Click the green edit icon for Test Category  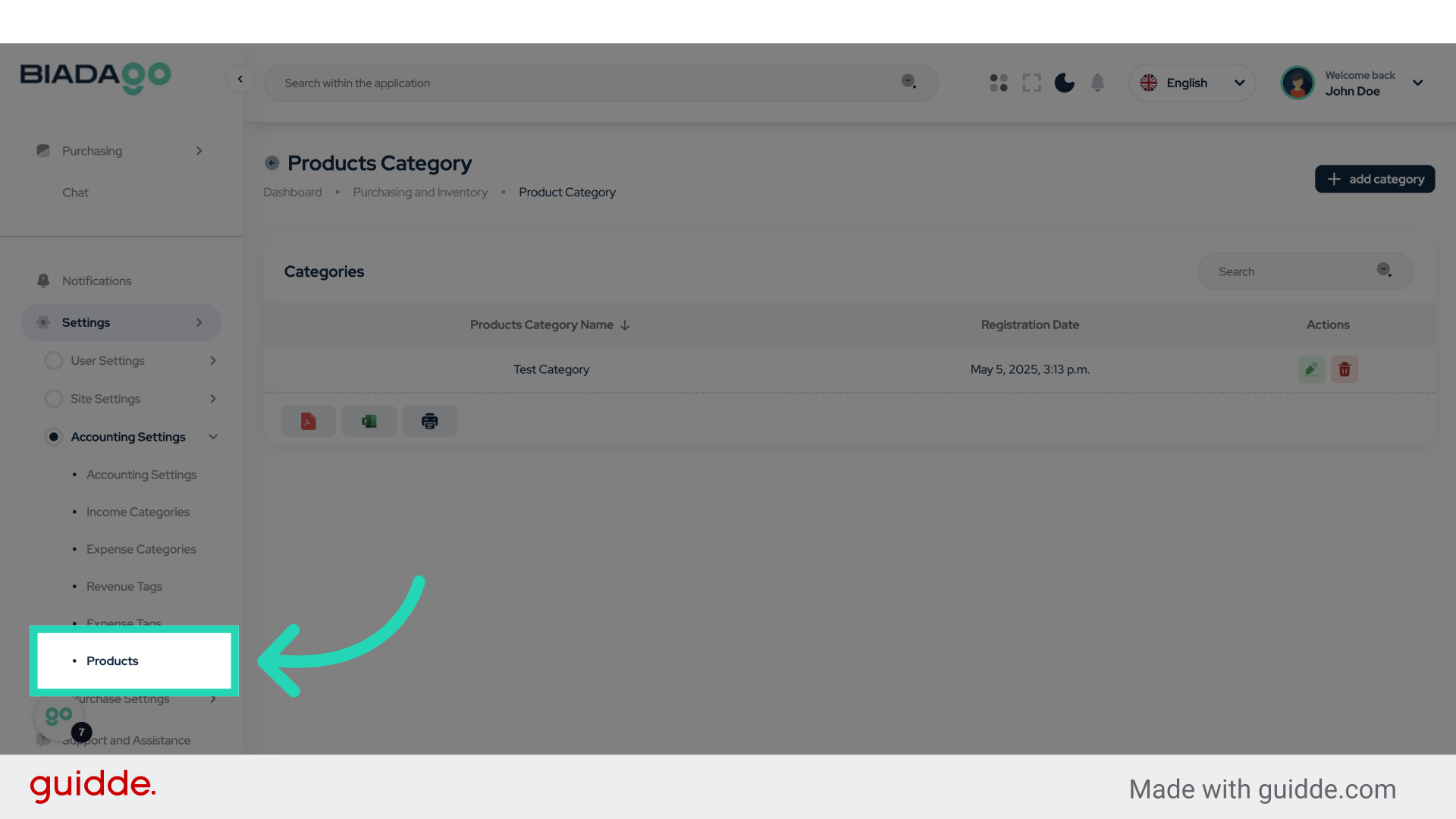(x=1311, y=369)
